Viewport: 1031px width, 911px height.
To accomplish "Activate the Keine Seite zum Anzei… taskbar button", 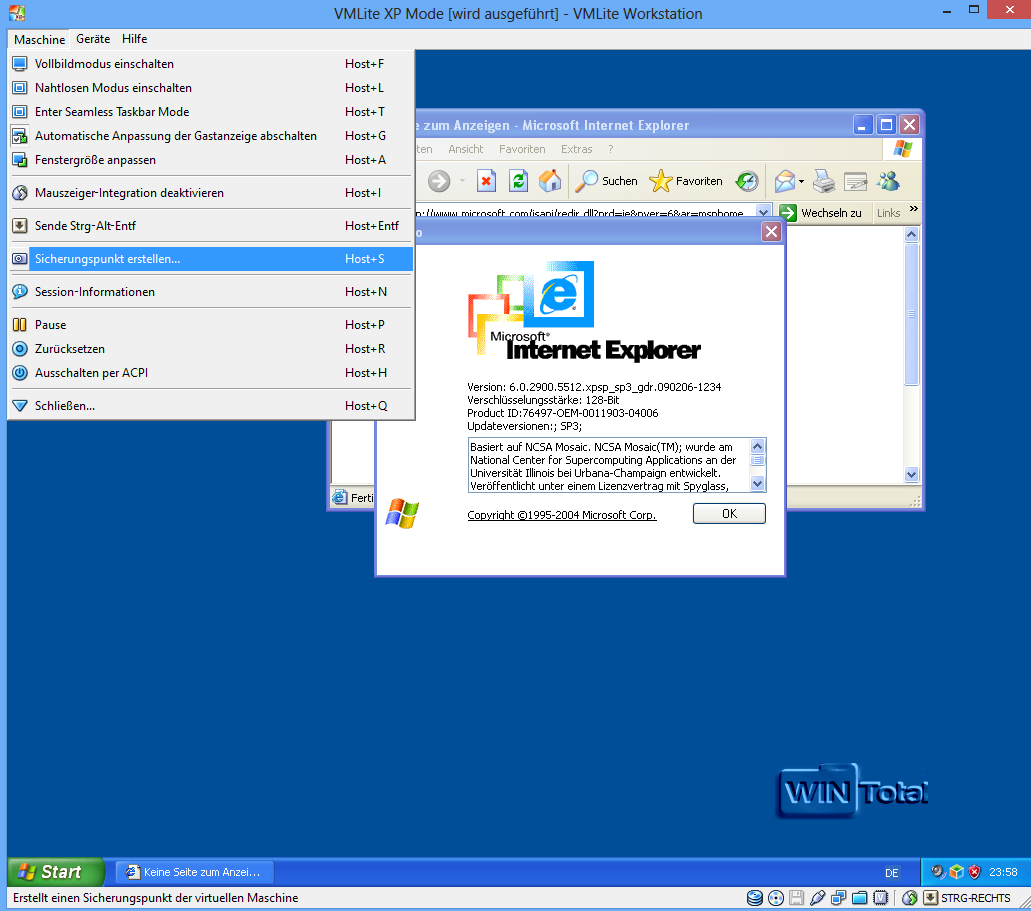I will click(x=195, y=872).
